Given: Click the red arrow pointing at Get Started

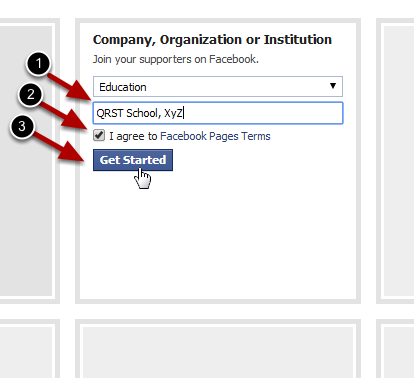Looking at the screenshot, I should [59, 146].
